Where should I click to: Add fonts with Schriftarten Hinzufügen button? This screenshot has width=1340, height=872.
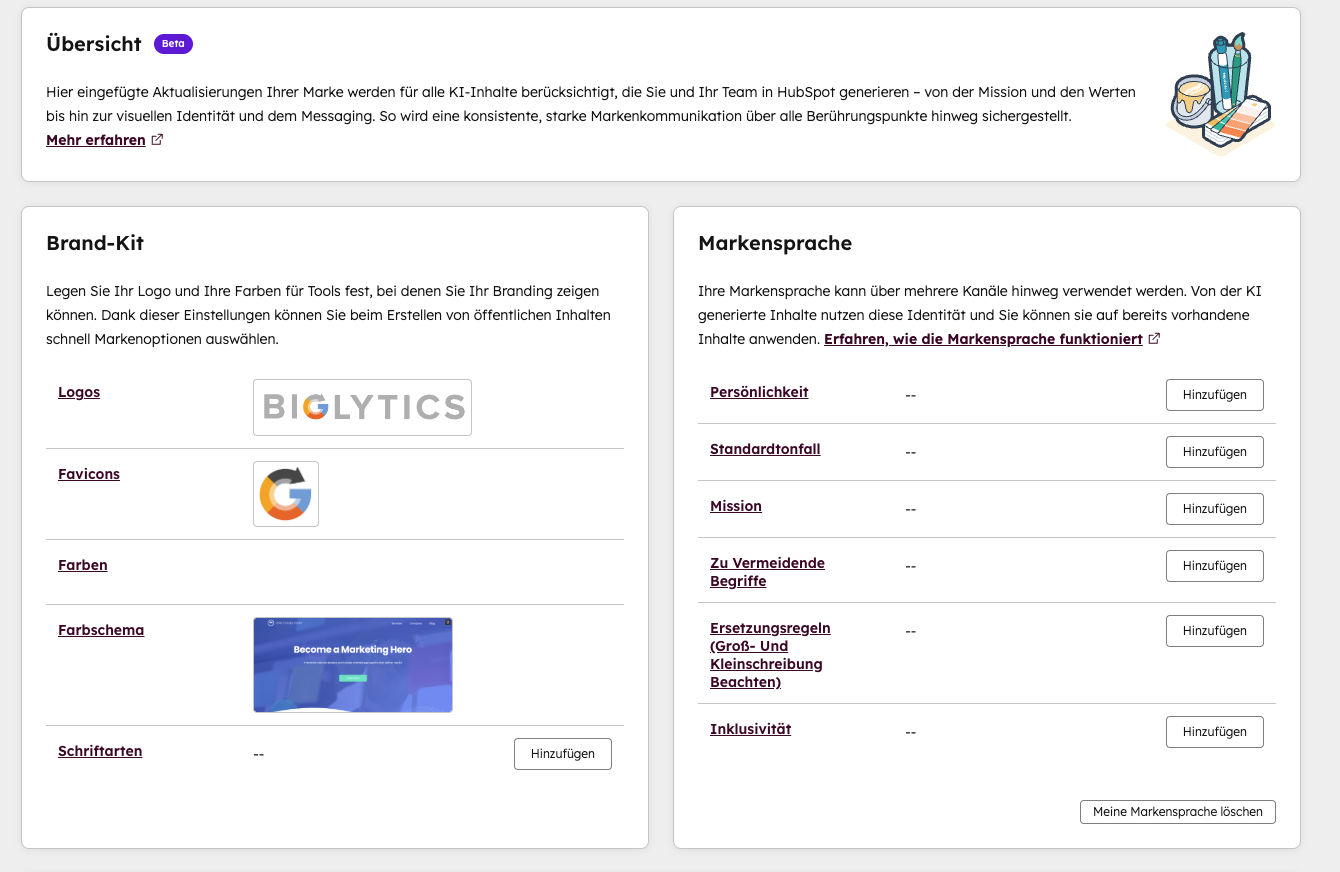(x=562, y=754)
